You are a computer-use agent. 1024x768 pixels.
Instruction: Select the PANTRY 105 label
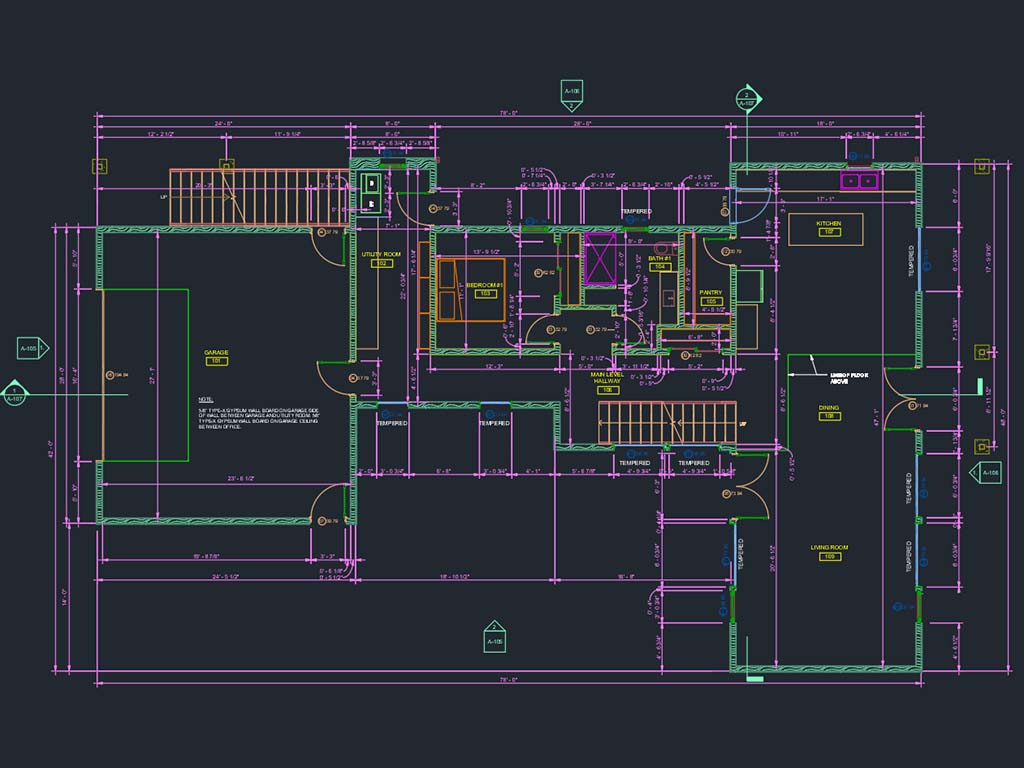coord(709,293)
